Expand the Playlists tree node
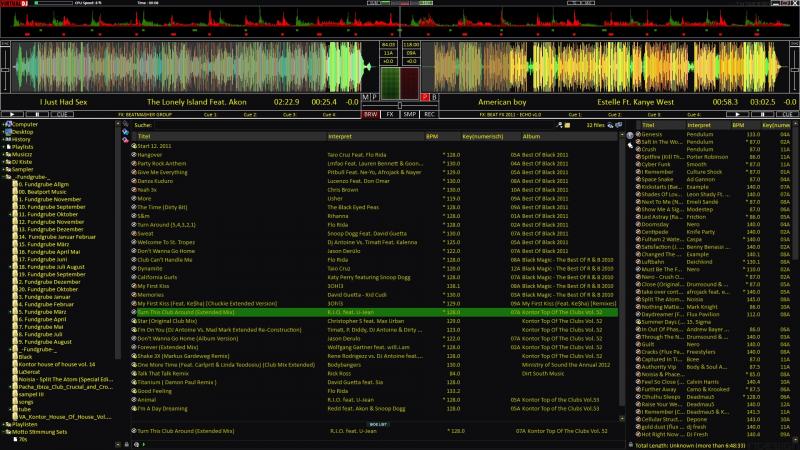This screenshot has width=800, height=450. coord(3,147)
